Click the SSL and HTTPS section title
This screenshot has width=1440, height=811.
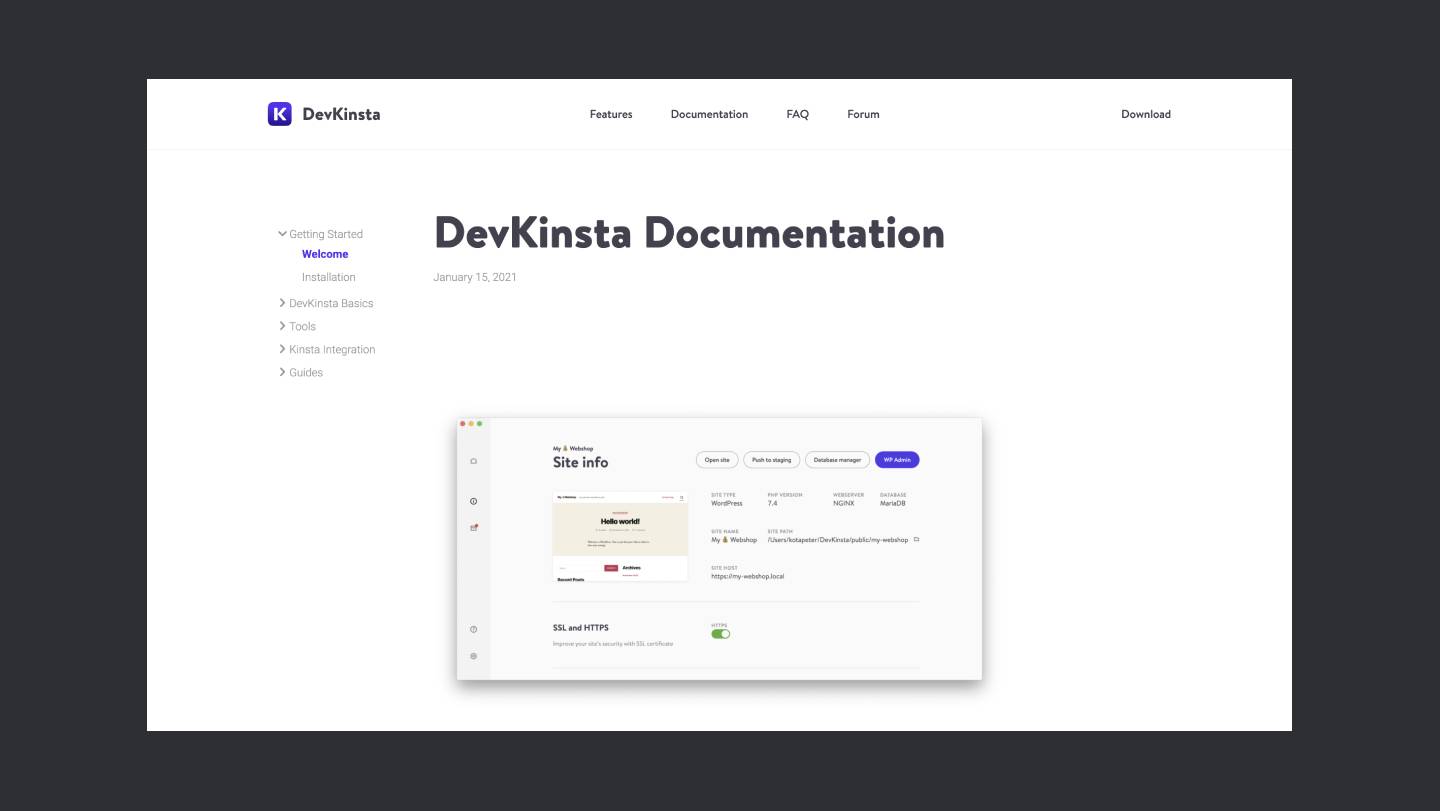coord(581,628)
